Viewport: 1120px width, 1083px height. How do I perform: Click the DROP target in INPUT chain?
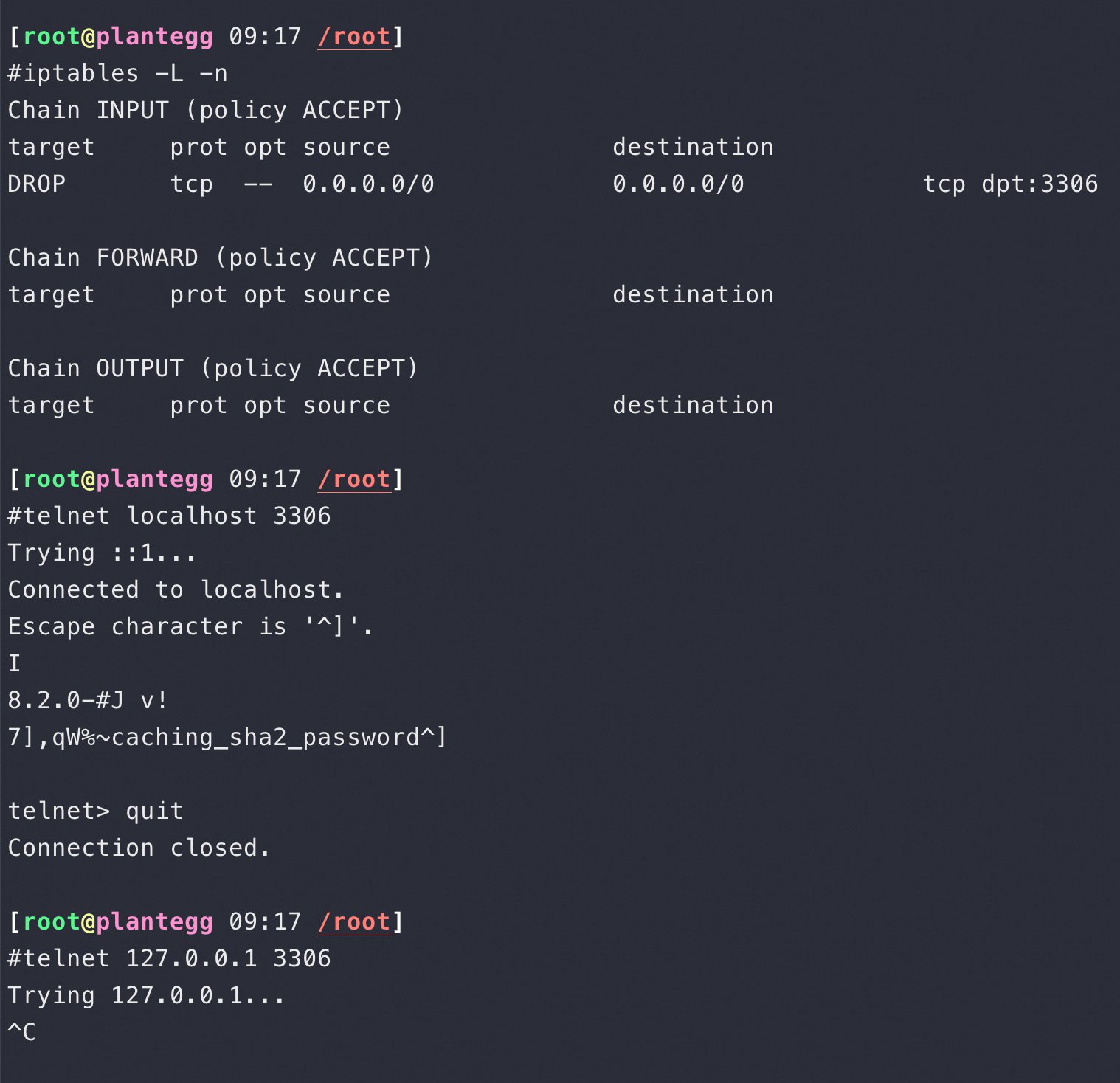pos(37,184)
